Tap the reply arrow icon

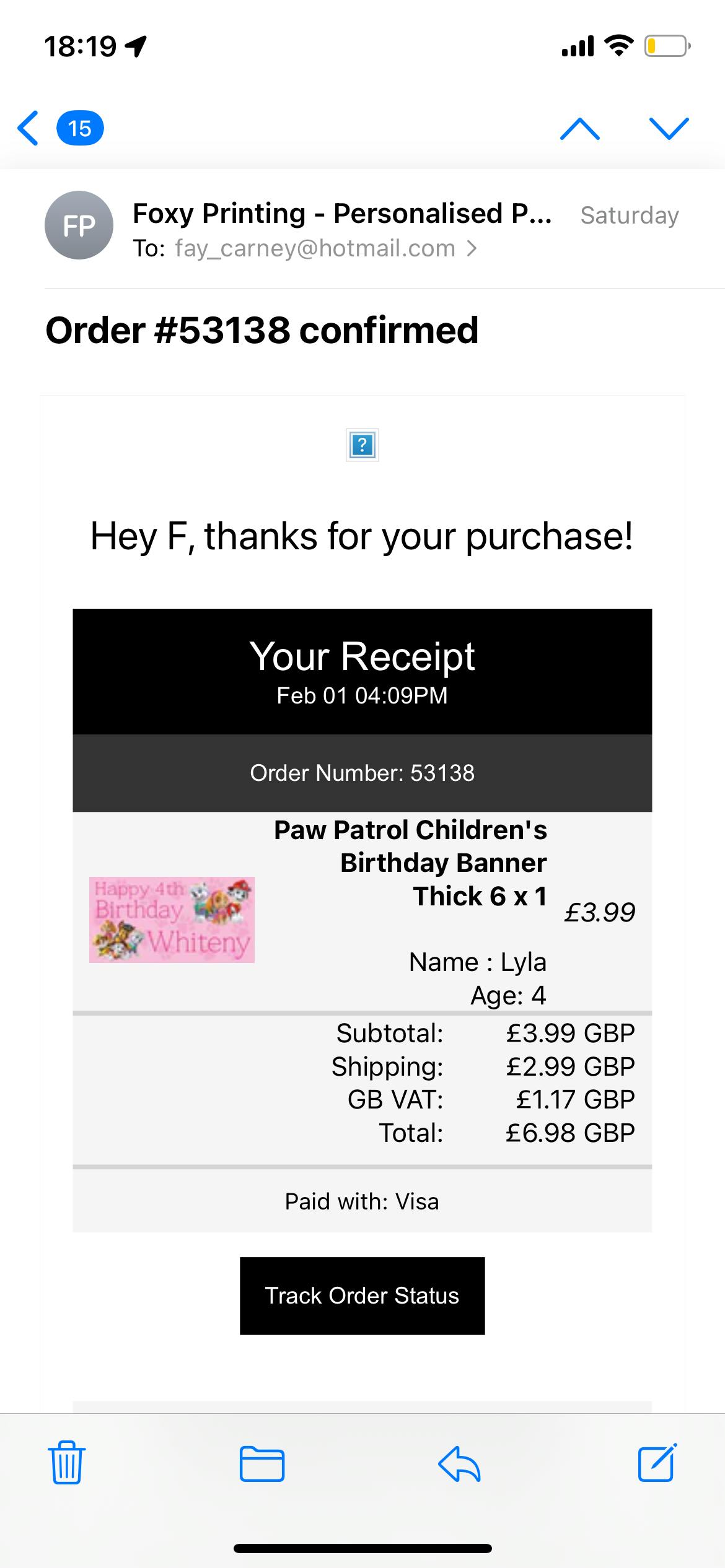459,1464
